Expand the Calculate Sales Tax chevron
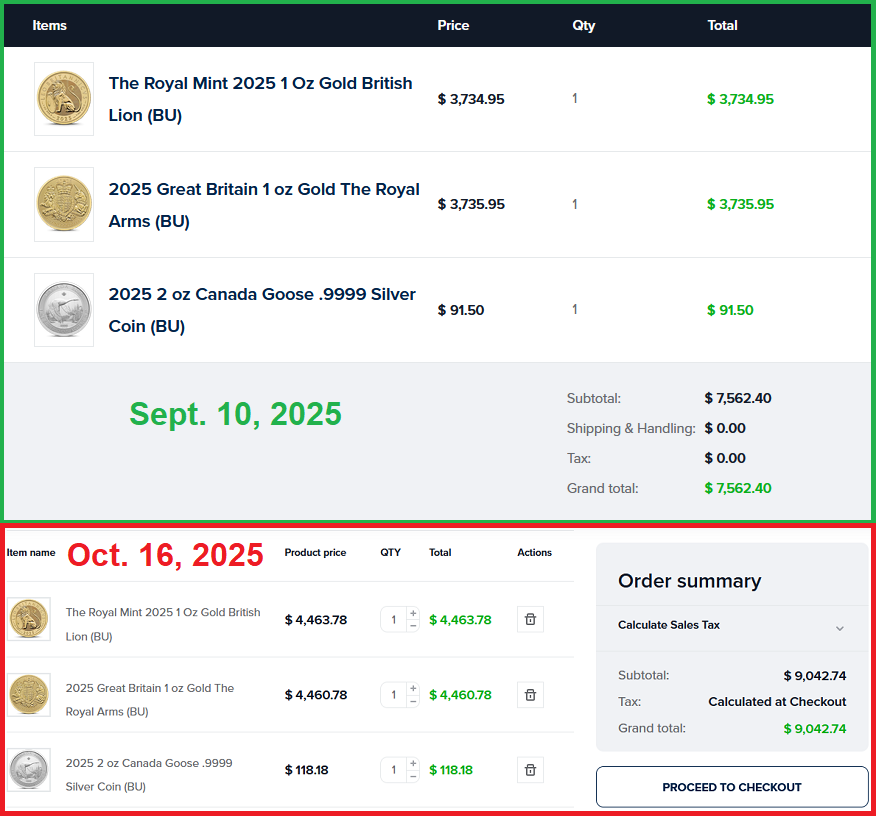 (839, 627)
